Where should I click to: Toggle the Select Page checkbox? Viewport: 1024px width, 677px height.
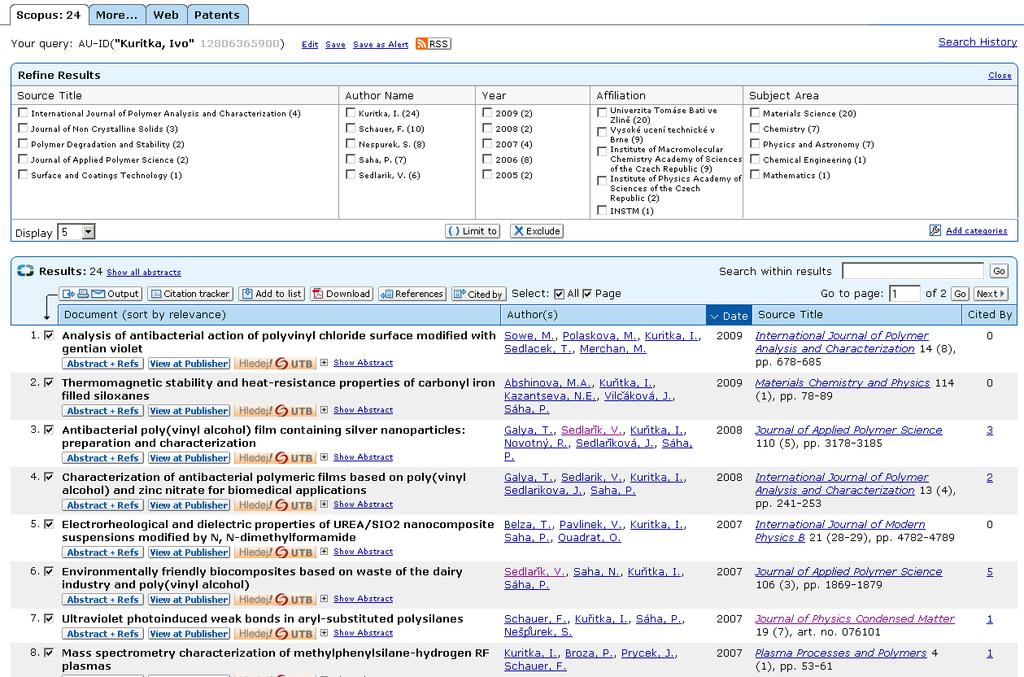tap(587, 294)
